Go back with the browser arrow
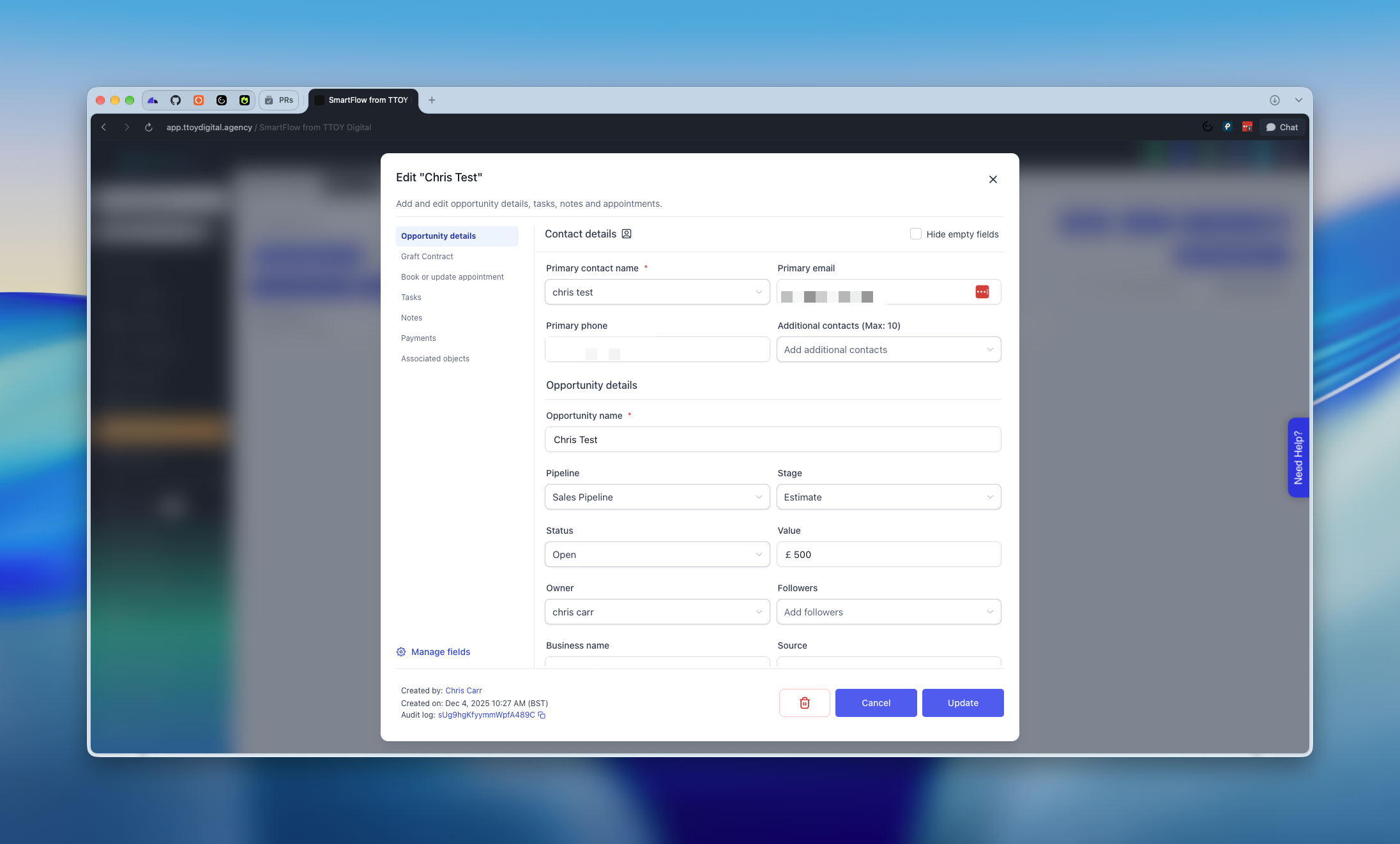 click(104, 127)
